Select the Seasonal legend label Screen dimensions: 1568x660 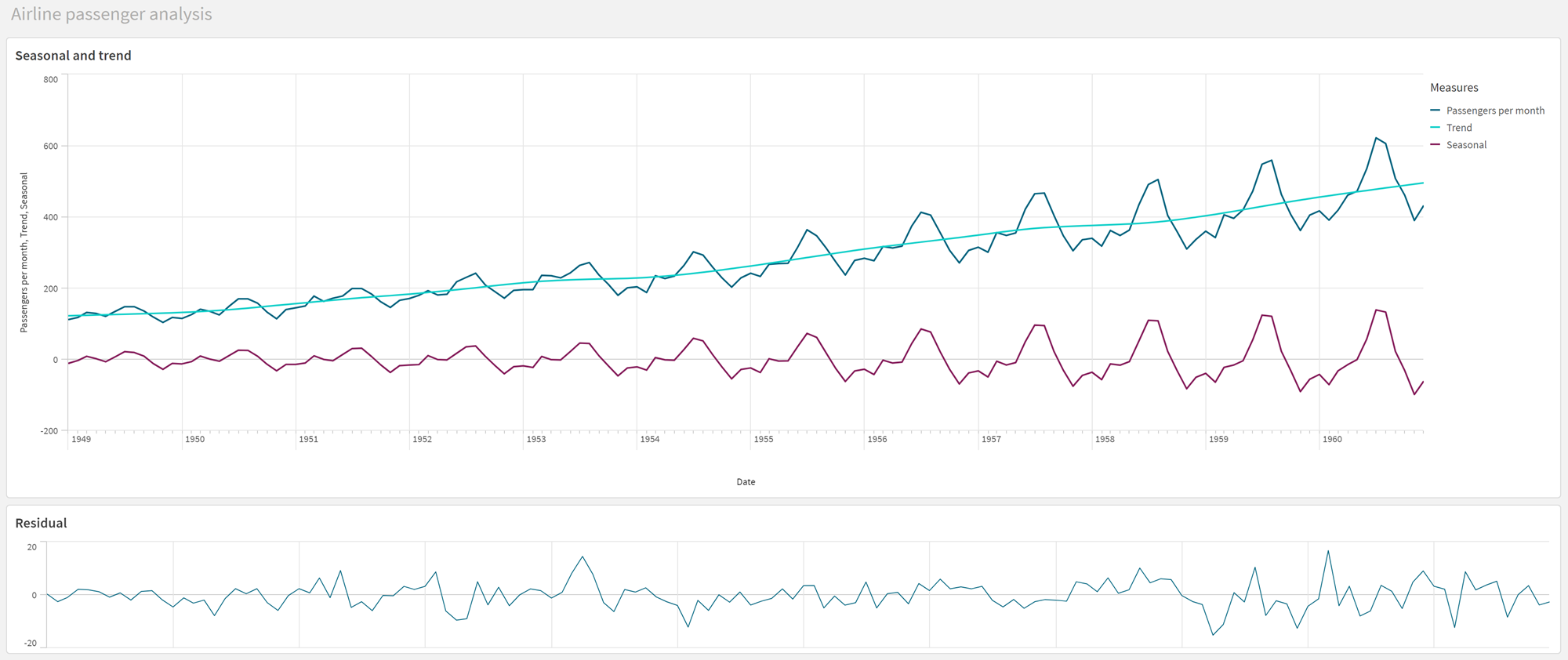tap(1466, 145)
